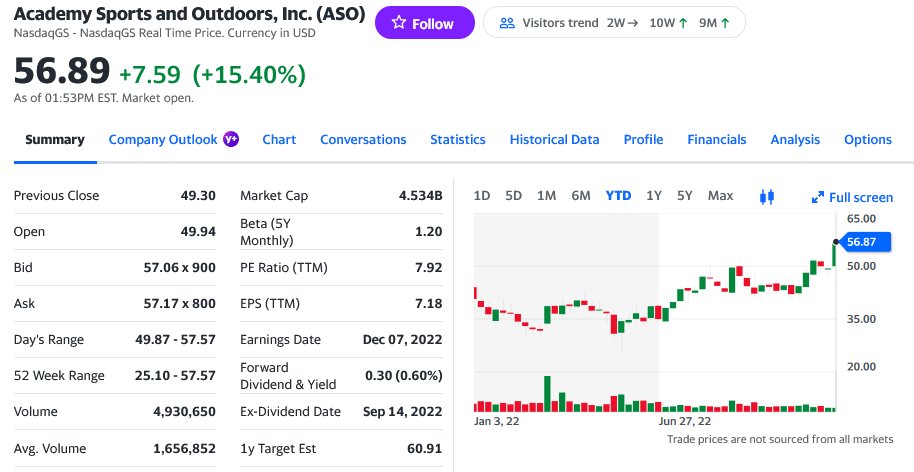Click the Y+ premium badge icon
This screenshot has width=914, height=472.
[231, 139]
